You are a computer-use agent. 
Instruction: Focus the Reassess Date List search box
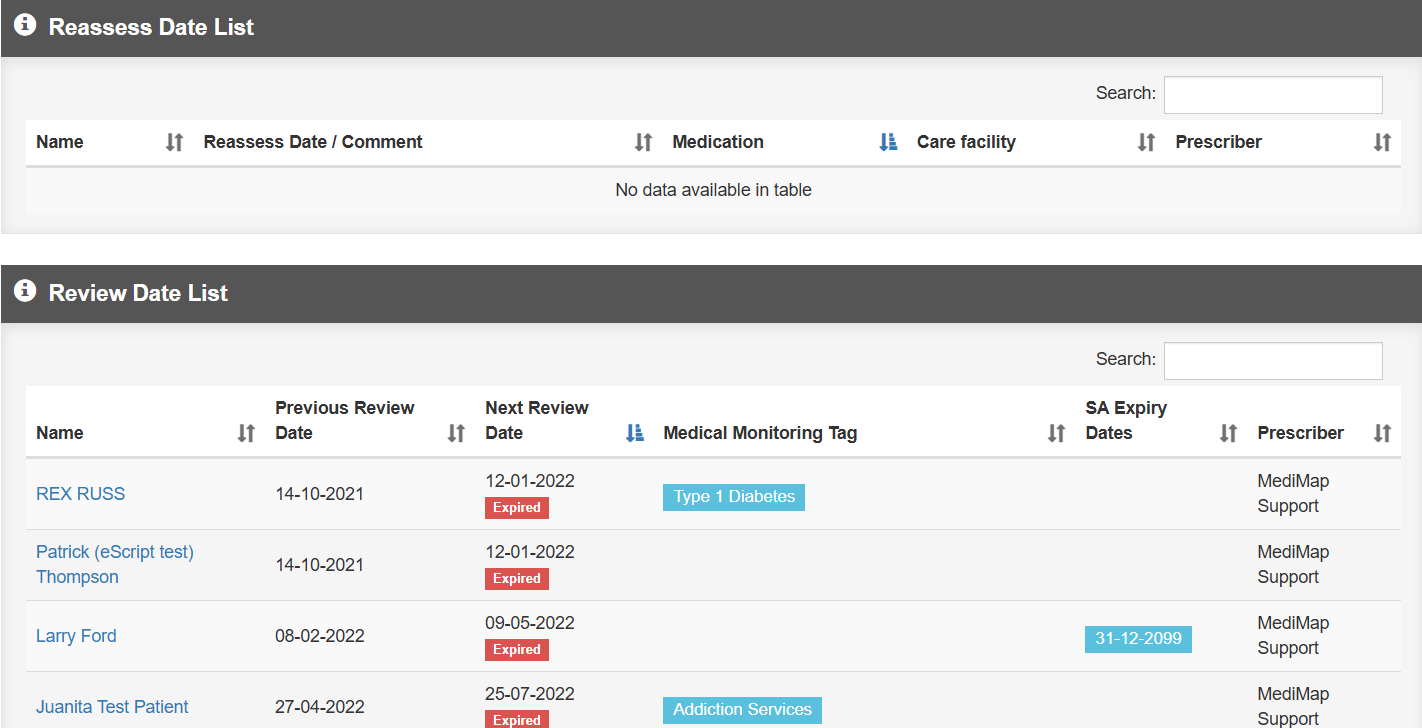pos(1272,95)
